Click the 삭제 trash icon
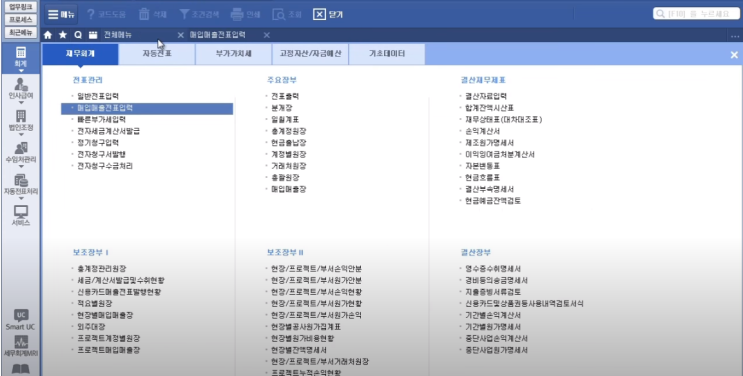The image size is (743, 376). point(144,14)
